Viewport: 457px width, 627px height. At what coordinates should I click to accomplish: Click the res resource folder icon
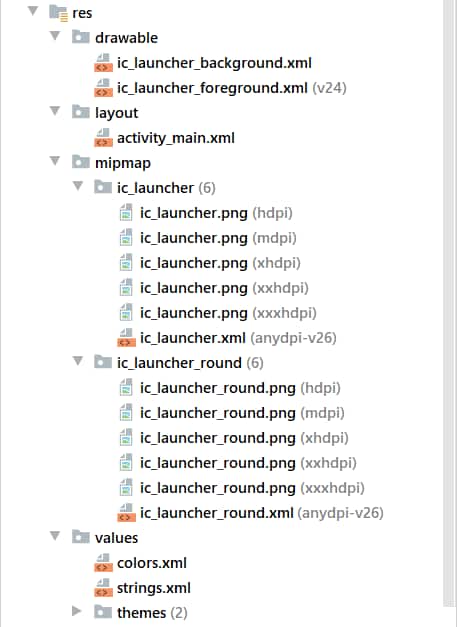[x=59, y=13]
